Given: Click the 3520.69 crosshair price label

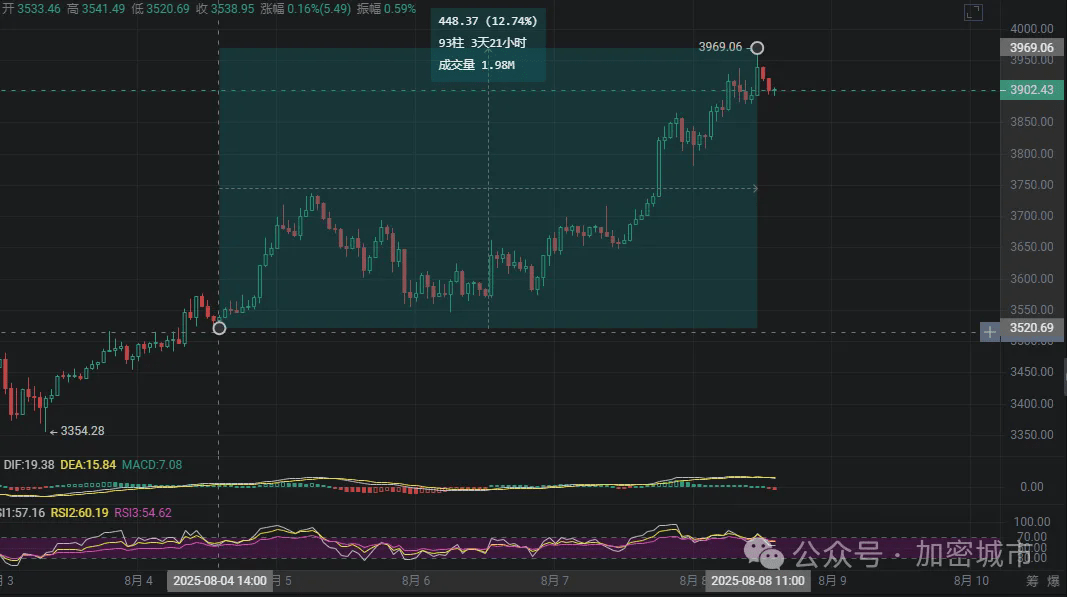Looking at the screenshot, I should (1032, 328).
